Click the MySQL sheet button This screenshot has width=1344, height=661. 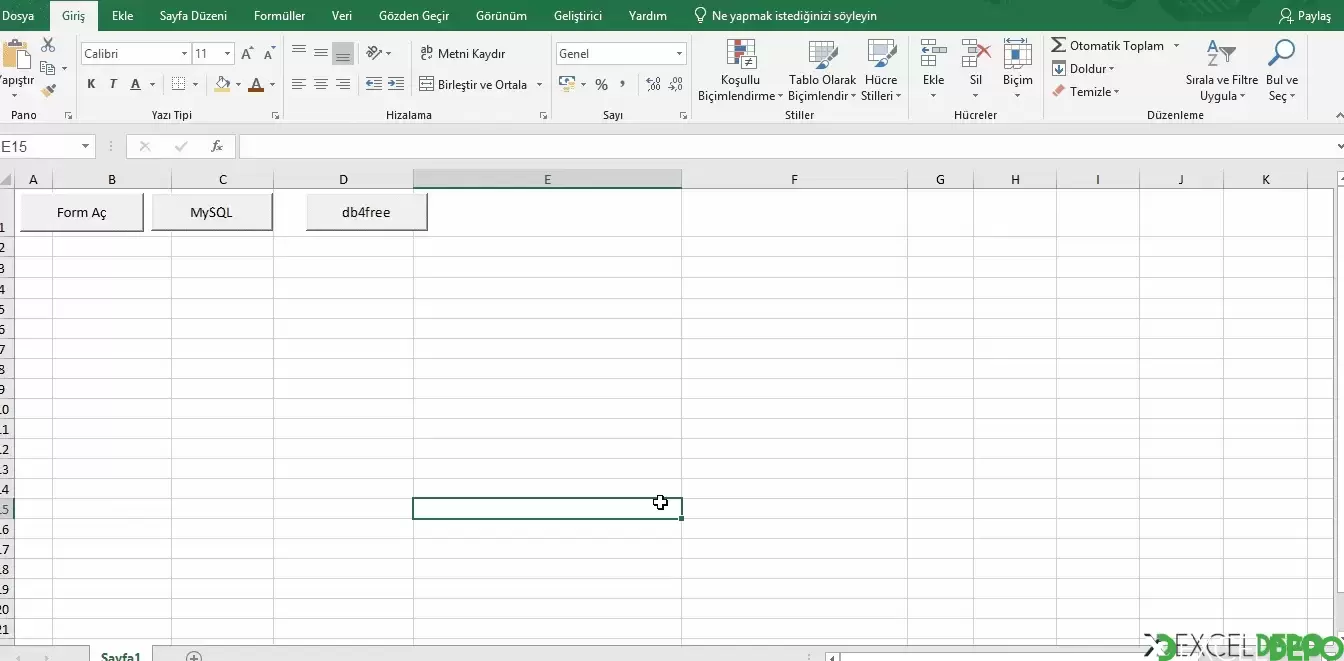212,212
